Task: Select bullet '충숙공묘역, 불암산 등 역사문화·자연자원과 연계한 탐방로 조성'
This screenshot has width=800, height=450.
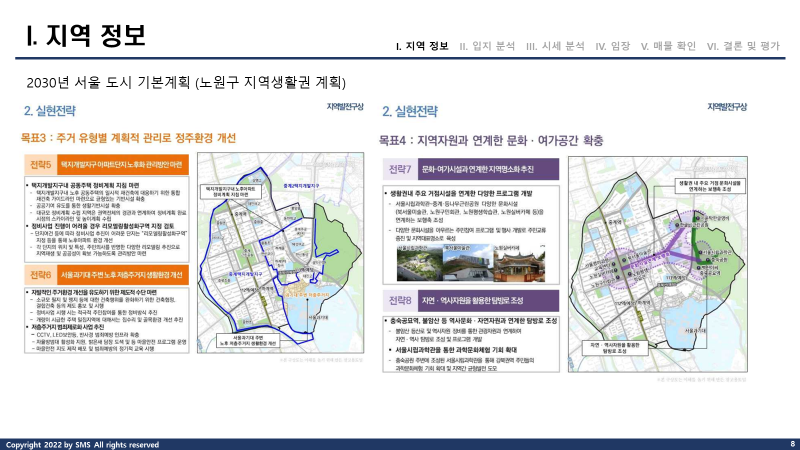Action: click(470, 321)
